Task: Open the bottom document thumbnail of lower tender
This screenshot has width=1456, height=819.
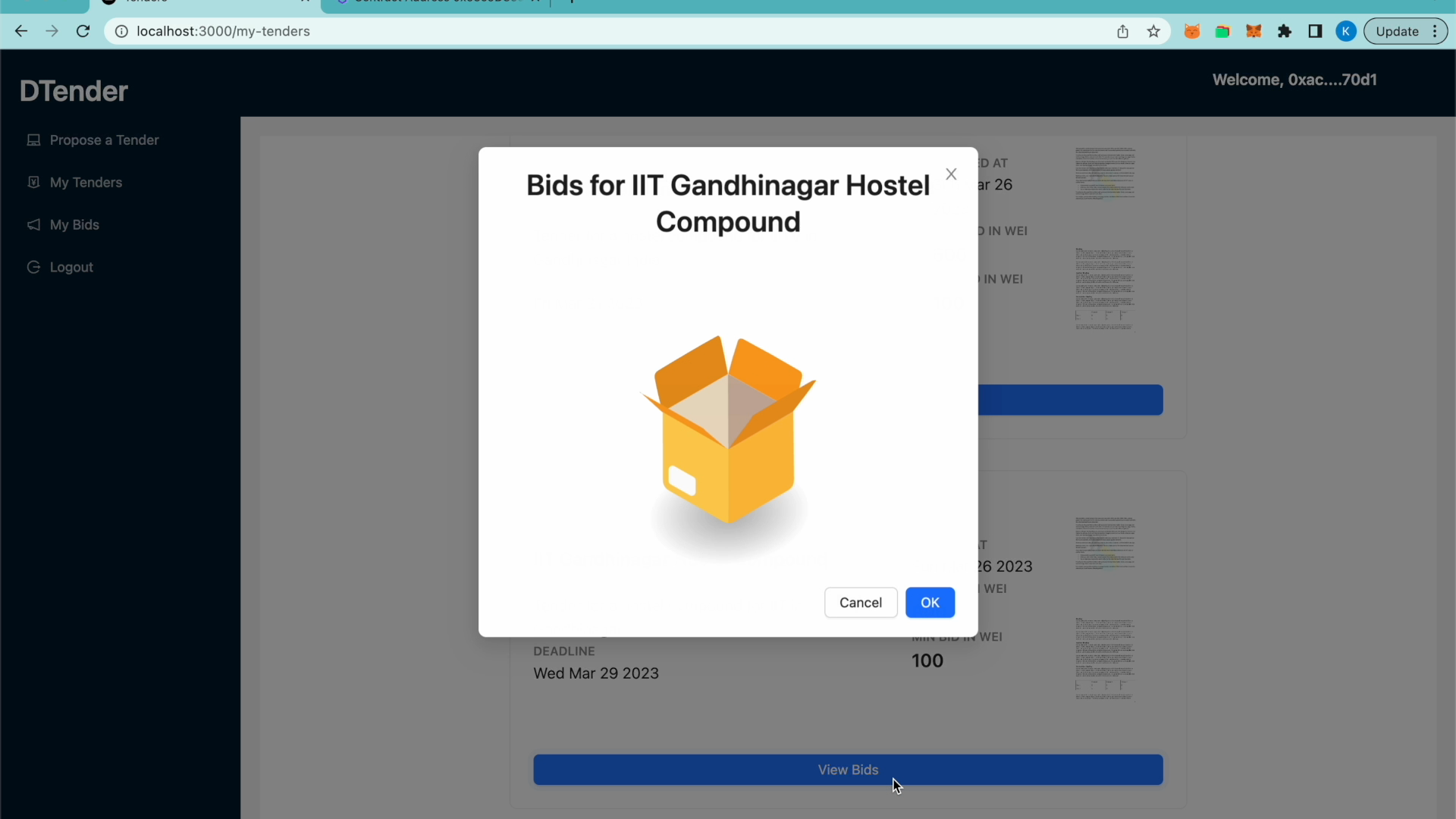Action: coord(1105,659)
